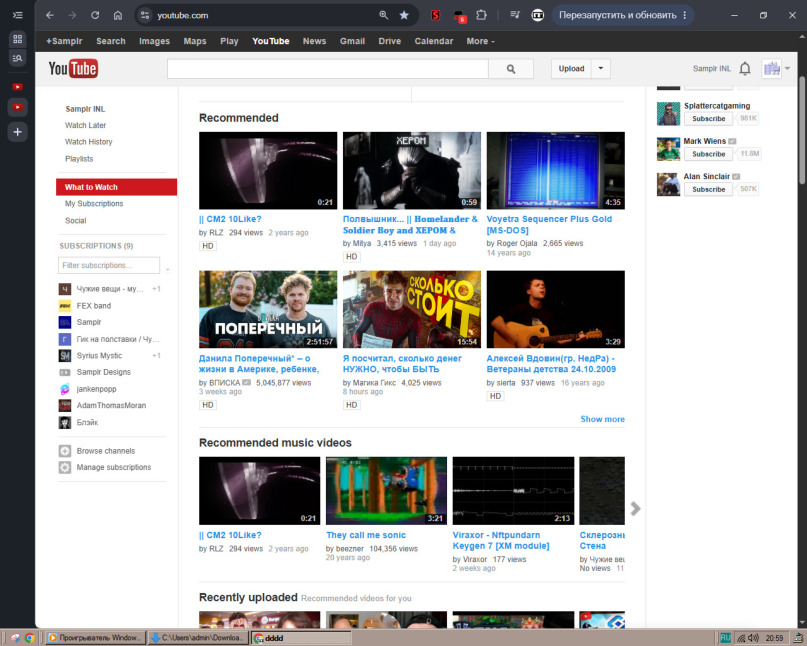This screenshot has width=807, height=646.
Task: Add new item with sidebar plus icon
Action: (17, 132)
